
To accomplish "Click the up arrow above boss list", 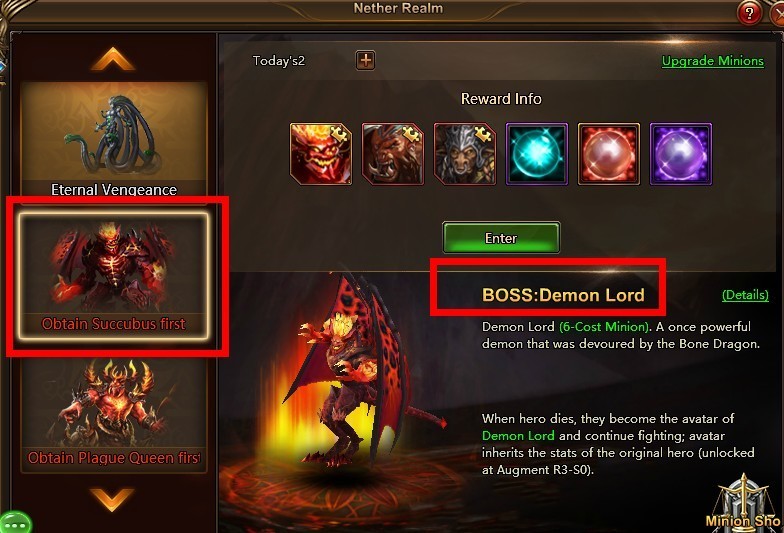I will pyautogui.click(x=113, y=59).
